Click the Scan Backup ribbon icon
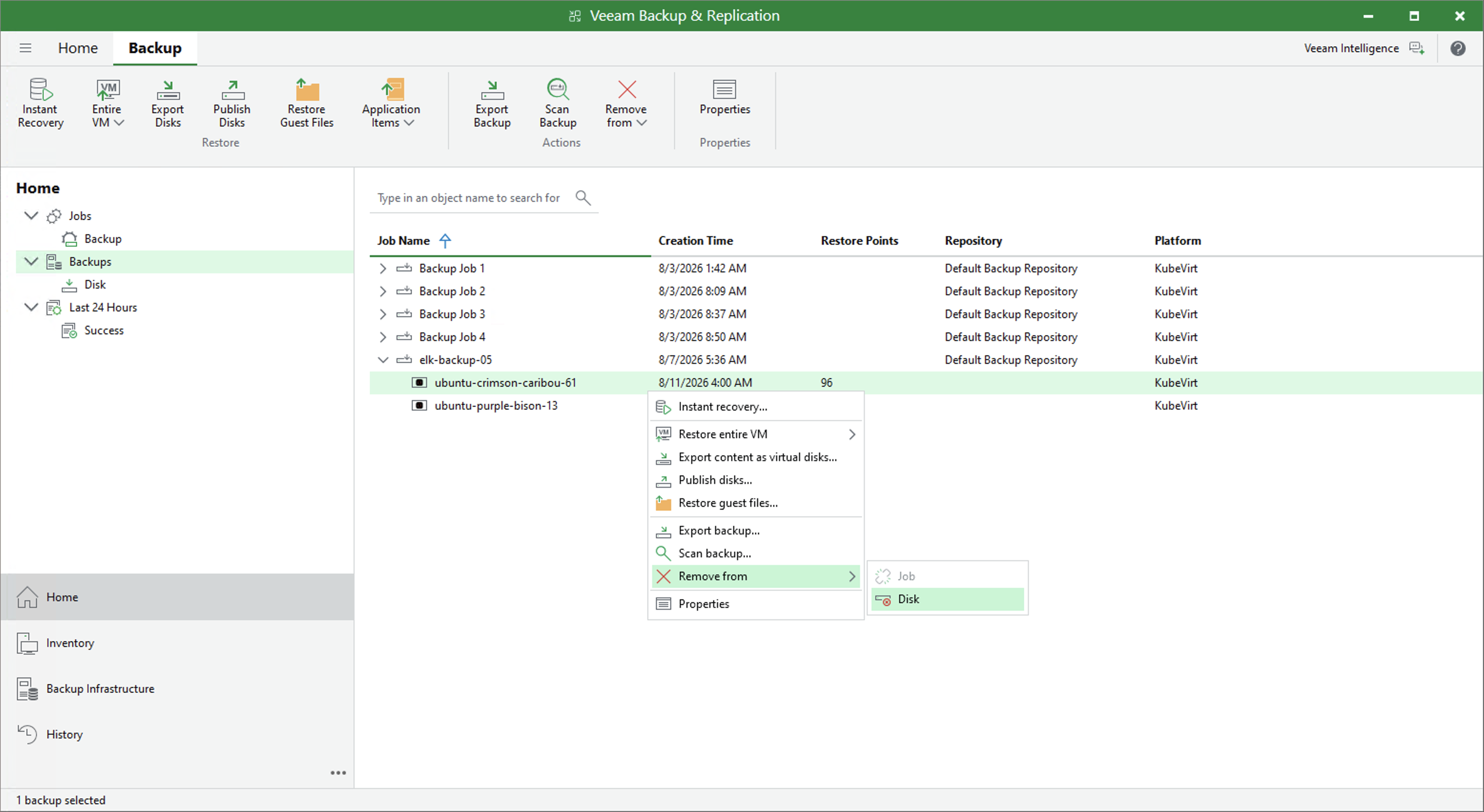The width and height of the screenshot is (1484, 812). pyautogui.click(x=558, y=103)
